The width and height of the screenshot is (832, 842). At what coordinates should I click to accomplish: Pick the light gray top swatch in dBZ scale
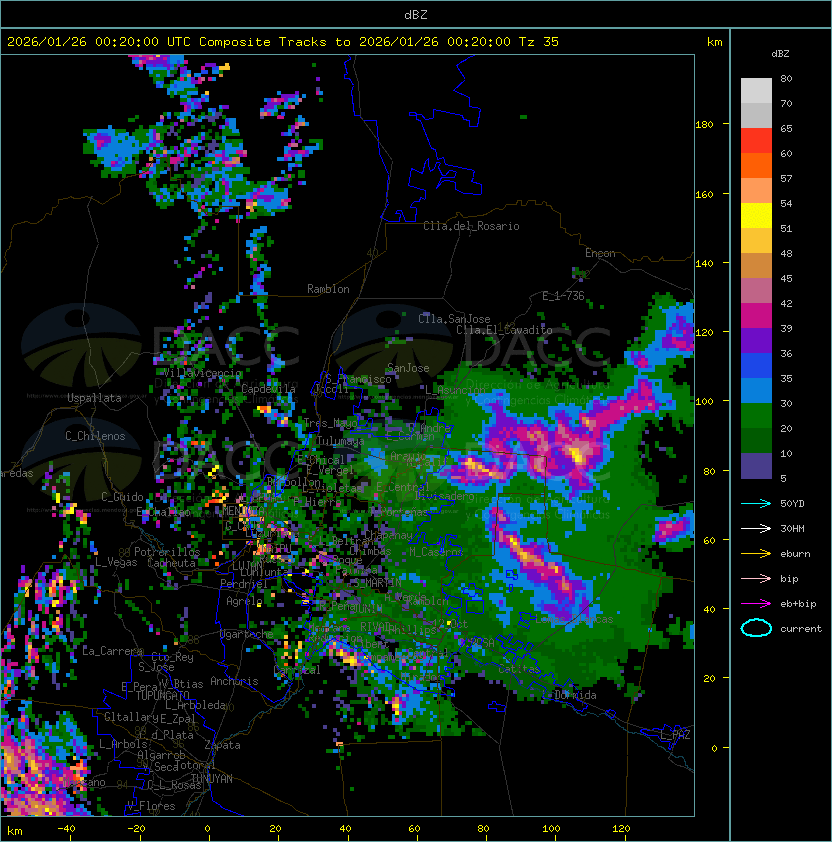pos(756,90)
